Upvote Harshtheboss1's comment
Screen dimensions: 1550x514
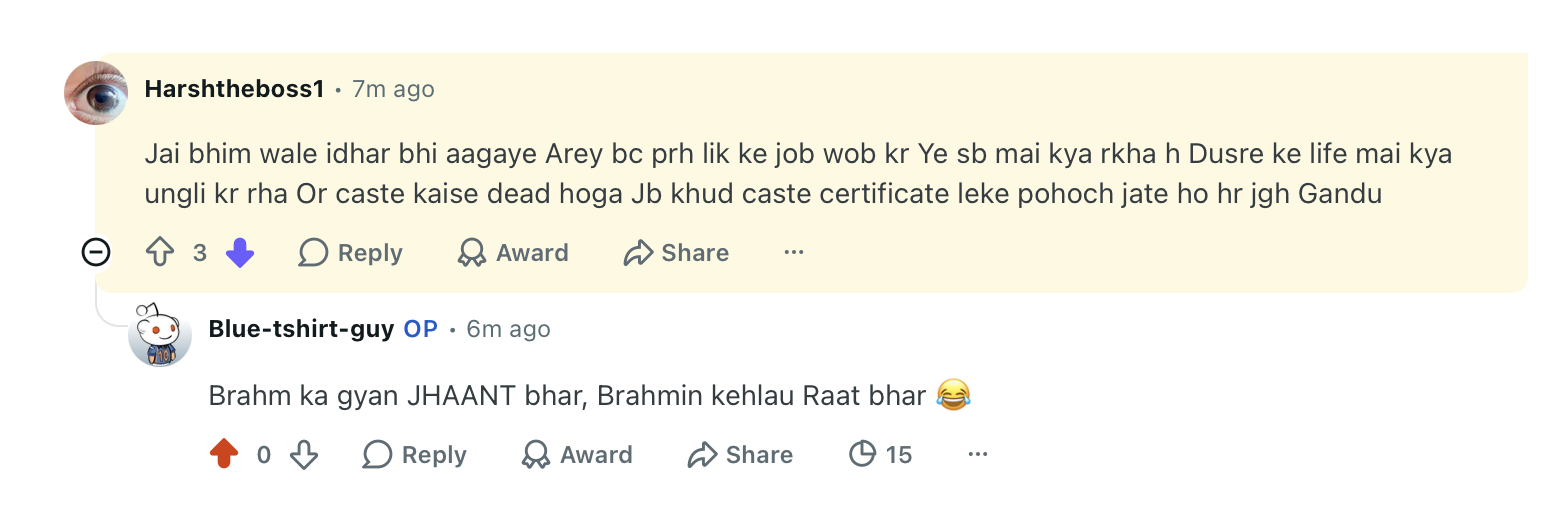[x=160, y=253]
